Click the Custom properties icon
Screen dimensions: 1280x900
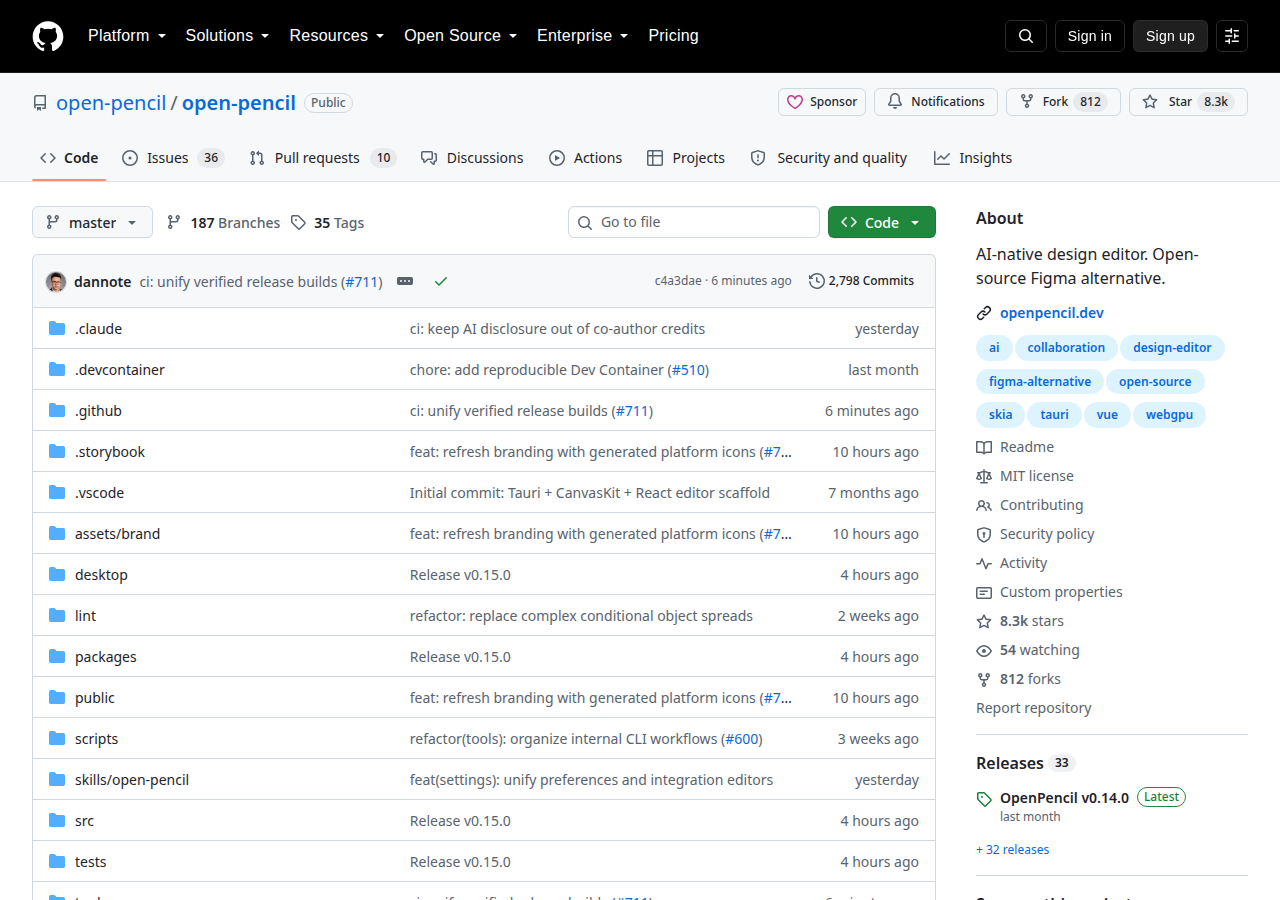click(984, 592)
